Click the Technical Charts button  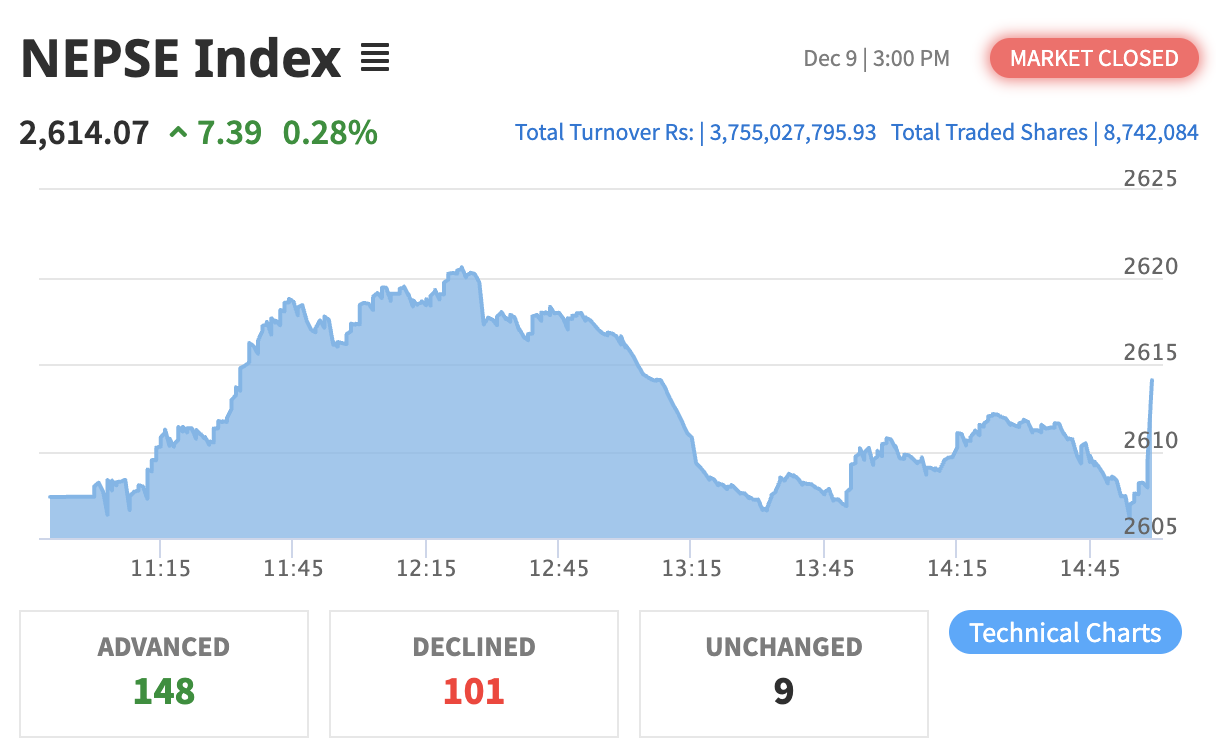(1065, 633)
